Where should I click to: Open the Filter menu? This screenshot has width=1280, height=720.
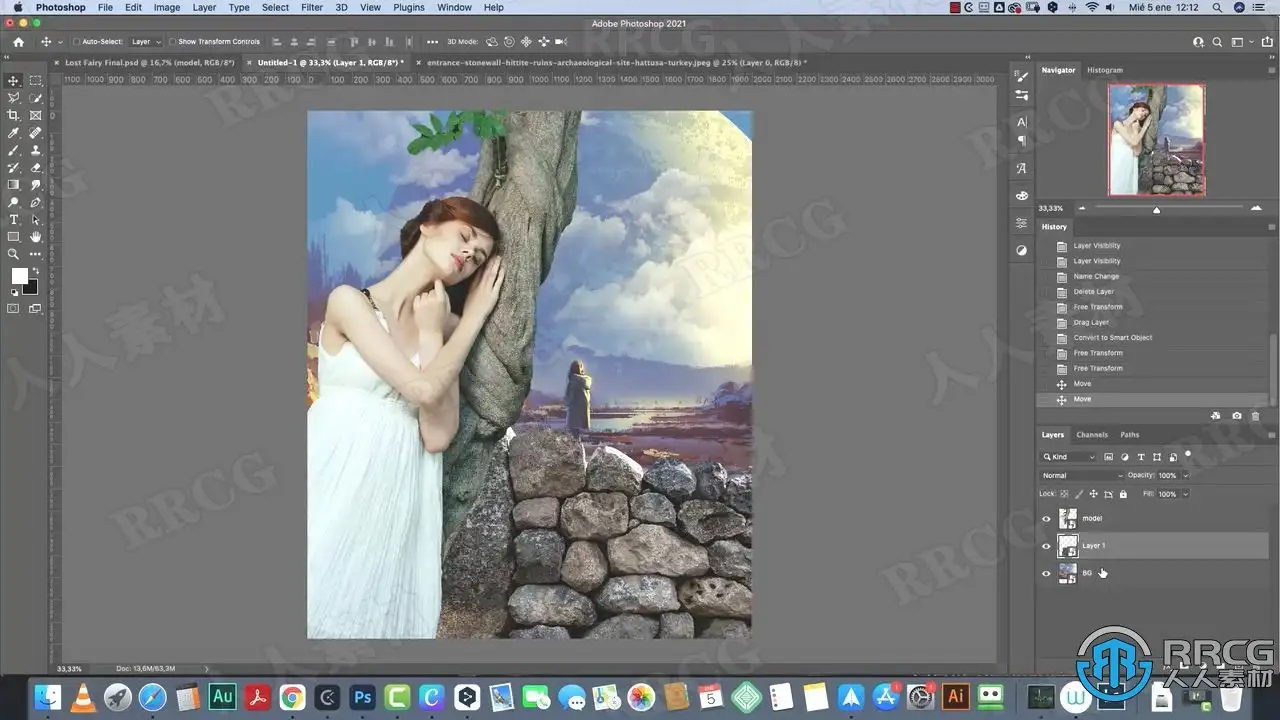coord(312,7)
